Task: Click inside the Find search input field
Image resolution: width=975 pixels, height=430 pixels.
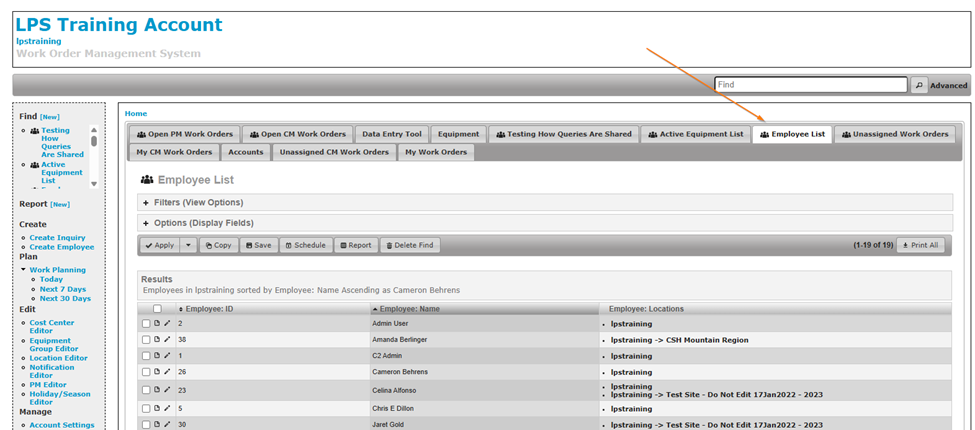Action: click(x=810, y=86)
